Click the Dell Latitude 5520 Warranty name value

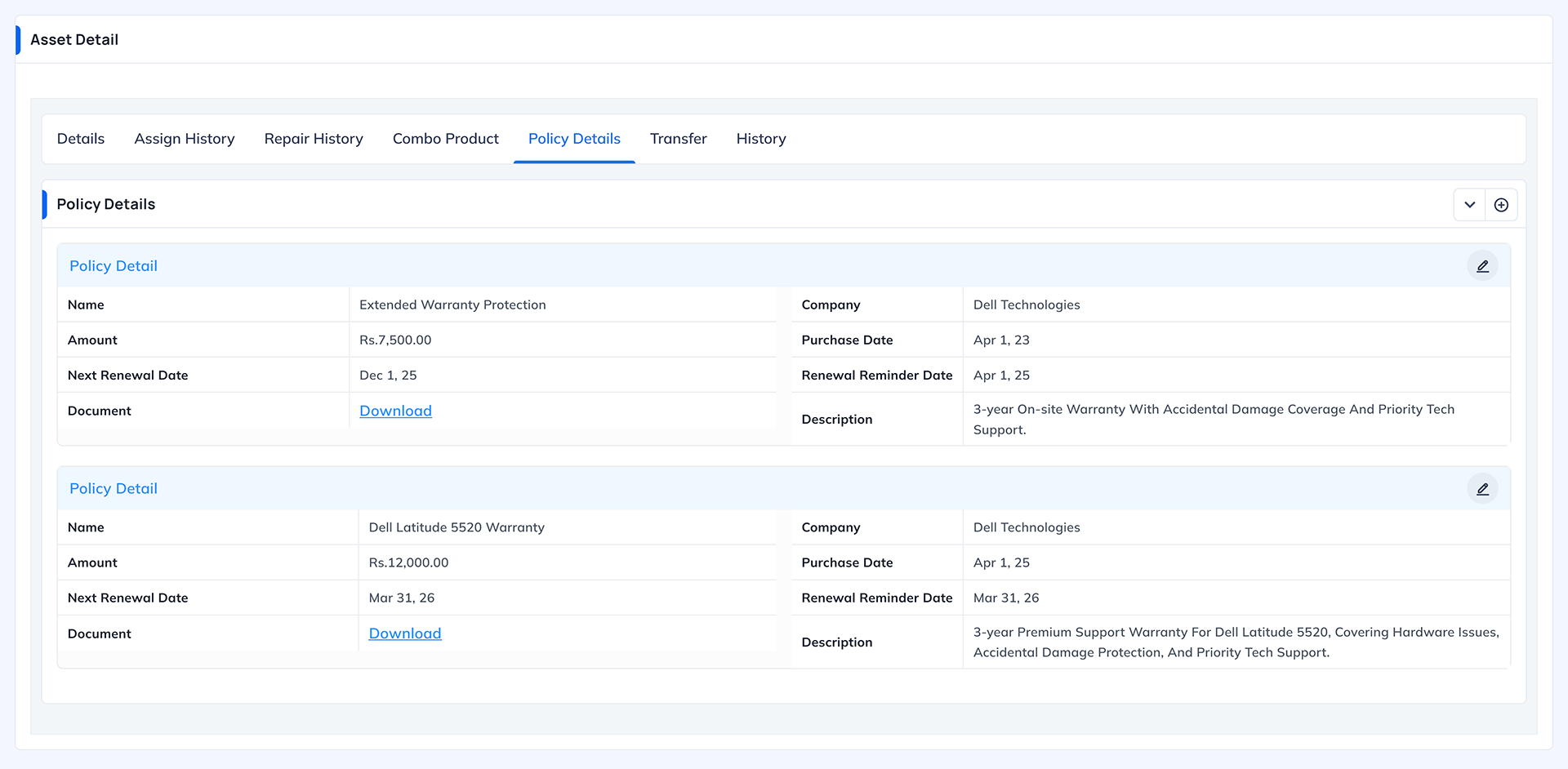pyautogui.click(x=457, y=527)
